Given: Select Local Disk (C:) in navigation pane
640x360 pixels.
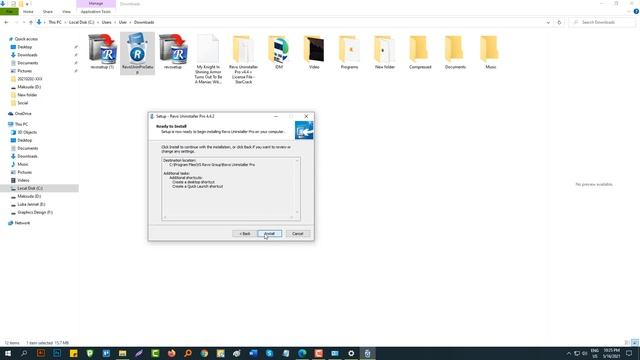Looking at the screenshot, I should click(30, 188).
